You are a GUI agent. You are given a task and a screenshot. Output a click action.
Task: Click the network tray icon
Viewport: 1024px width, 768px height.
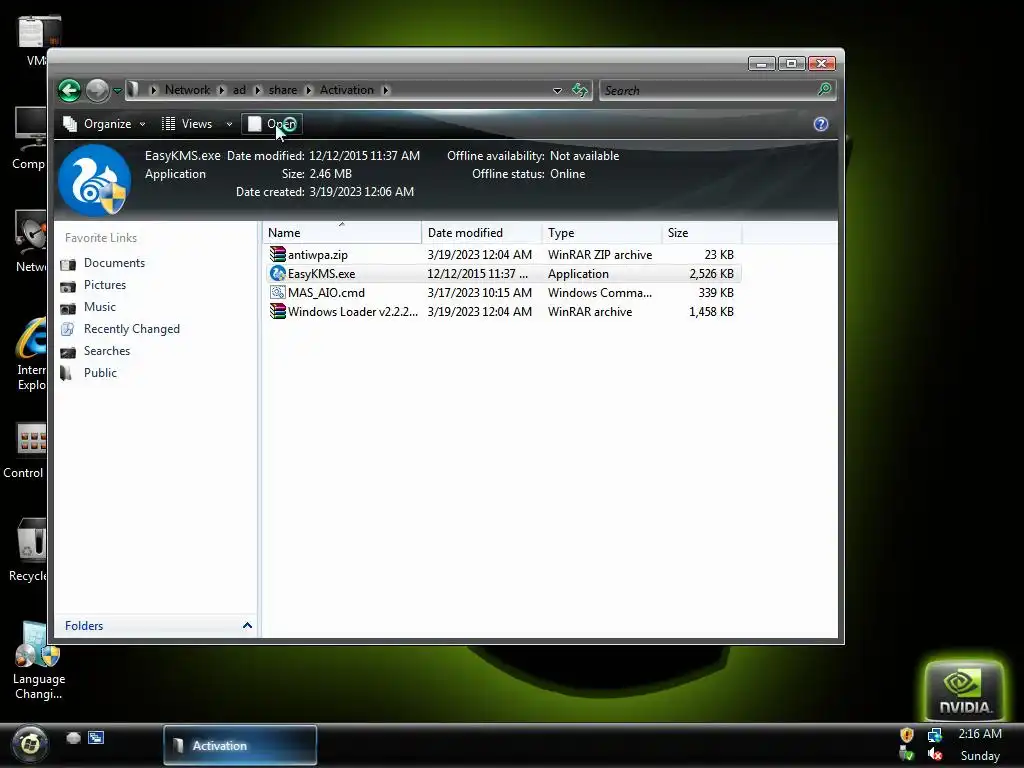point(935,735)
